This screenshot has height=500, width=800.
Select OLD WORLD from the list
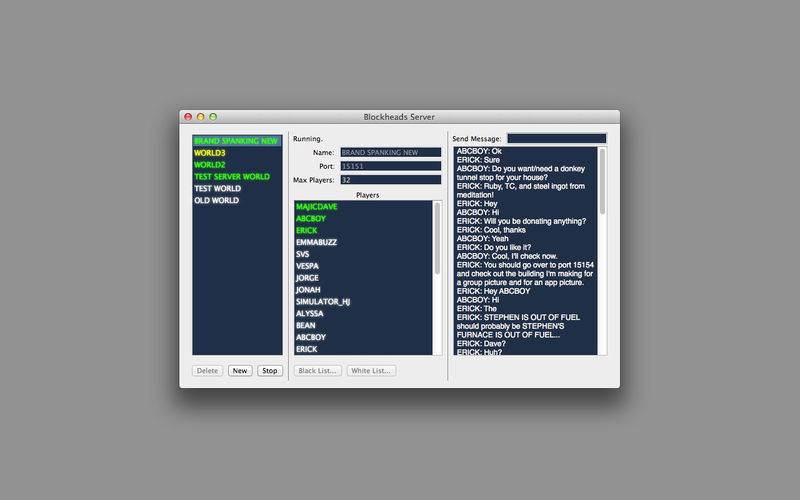pos(217,200)
